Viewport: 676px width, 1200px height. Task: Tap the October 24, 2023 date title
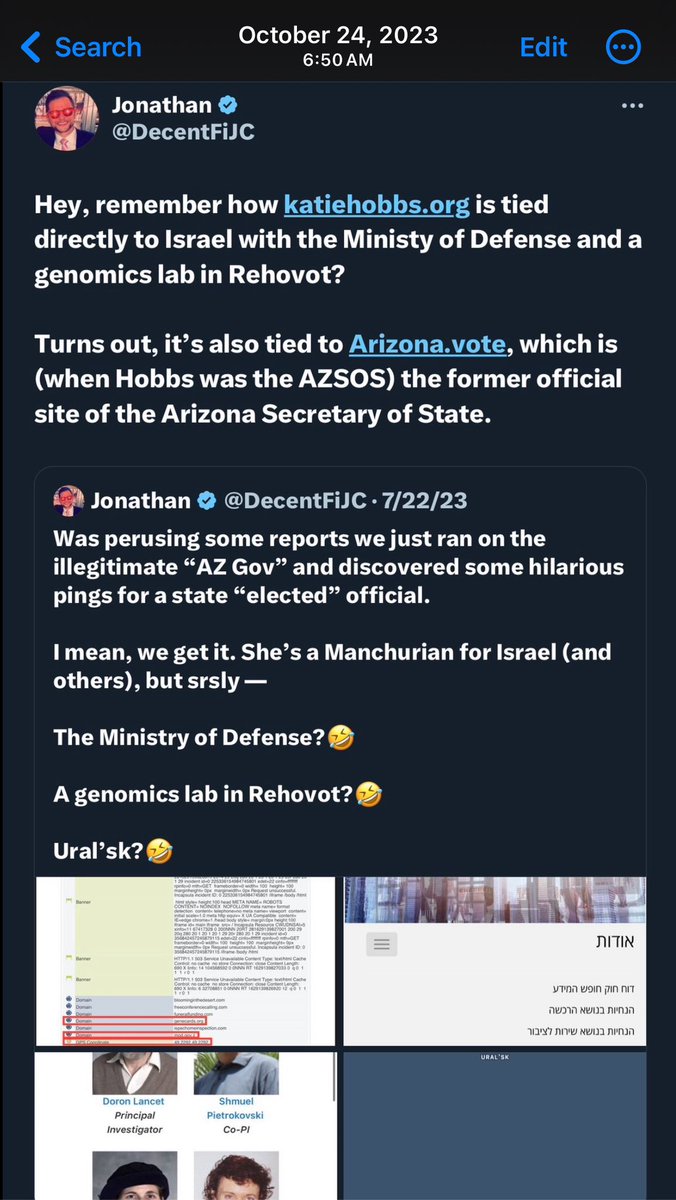click(337, 35)
